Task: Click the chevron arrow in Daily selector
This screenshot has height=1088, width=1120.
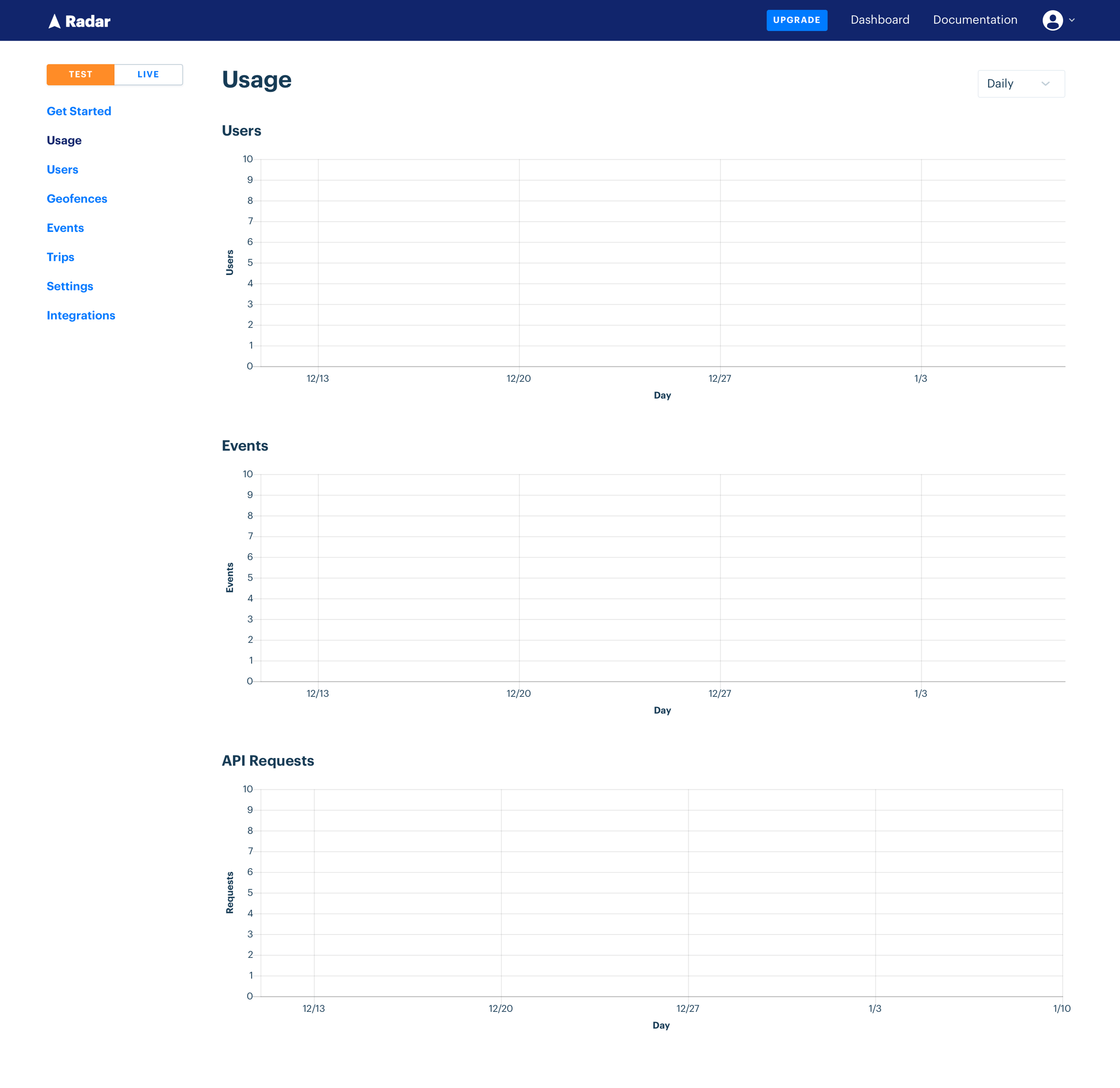Action: [x=1045, y=84]
